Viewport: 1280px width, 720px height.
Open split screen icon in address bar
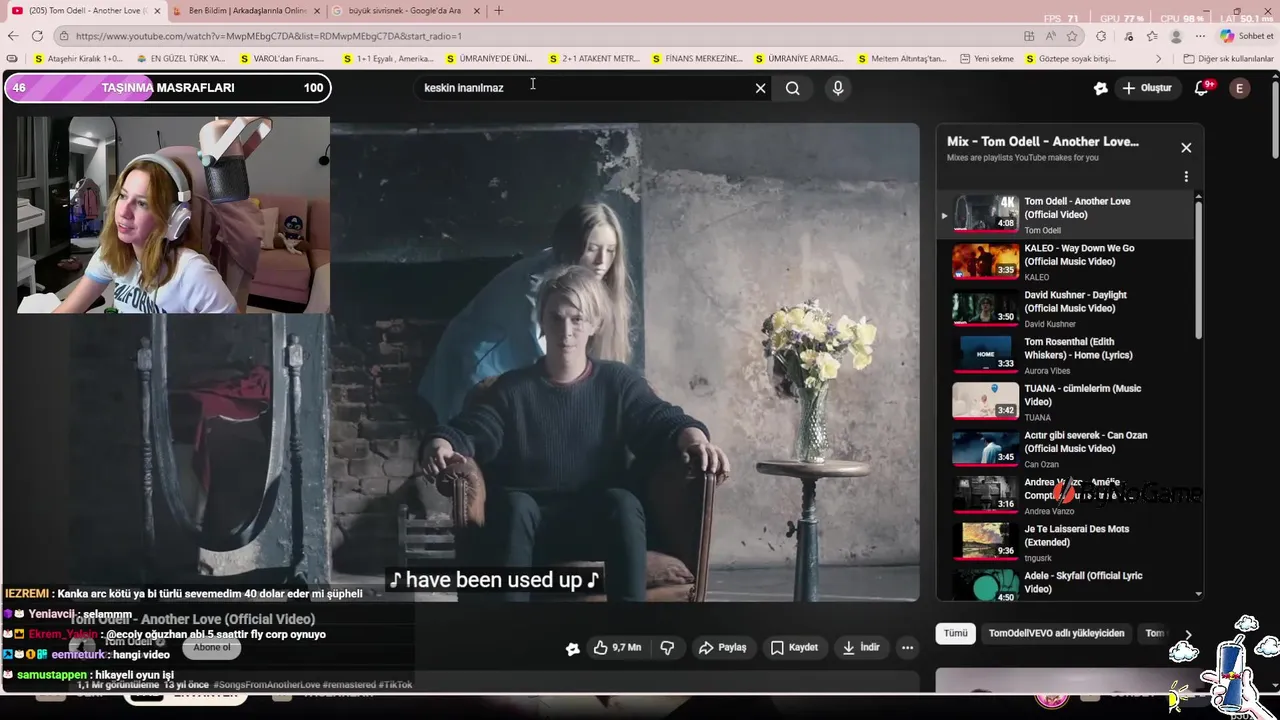click(x=1030, y=36)
